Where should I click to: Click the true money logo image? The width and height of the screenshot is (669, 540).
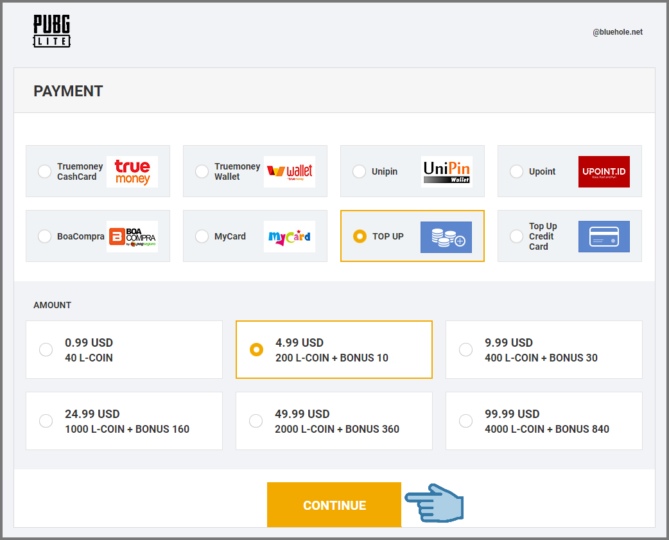(x=132, y=171)
